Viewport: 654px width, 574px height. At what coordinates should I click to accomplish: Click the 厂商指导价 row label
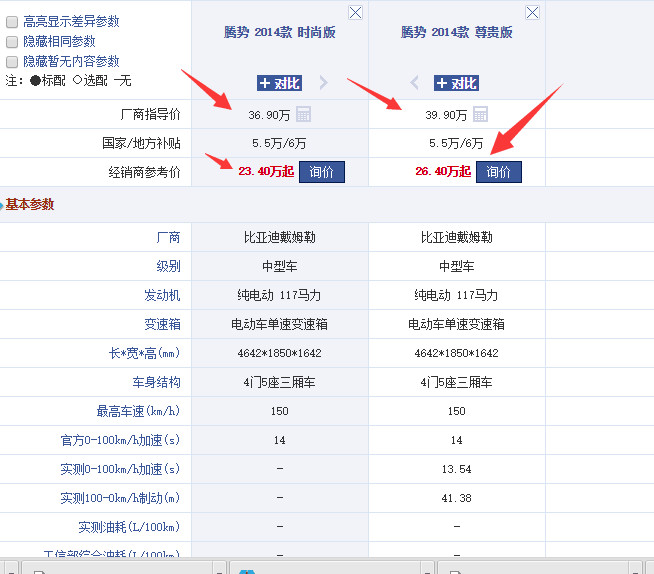coord(151,114)
